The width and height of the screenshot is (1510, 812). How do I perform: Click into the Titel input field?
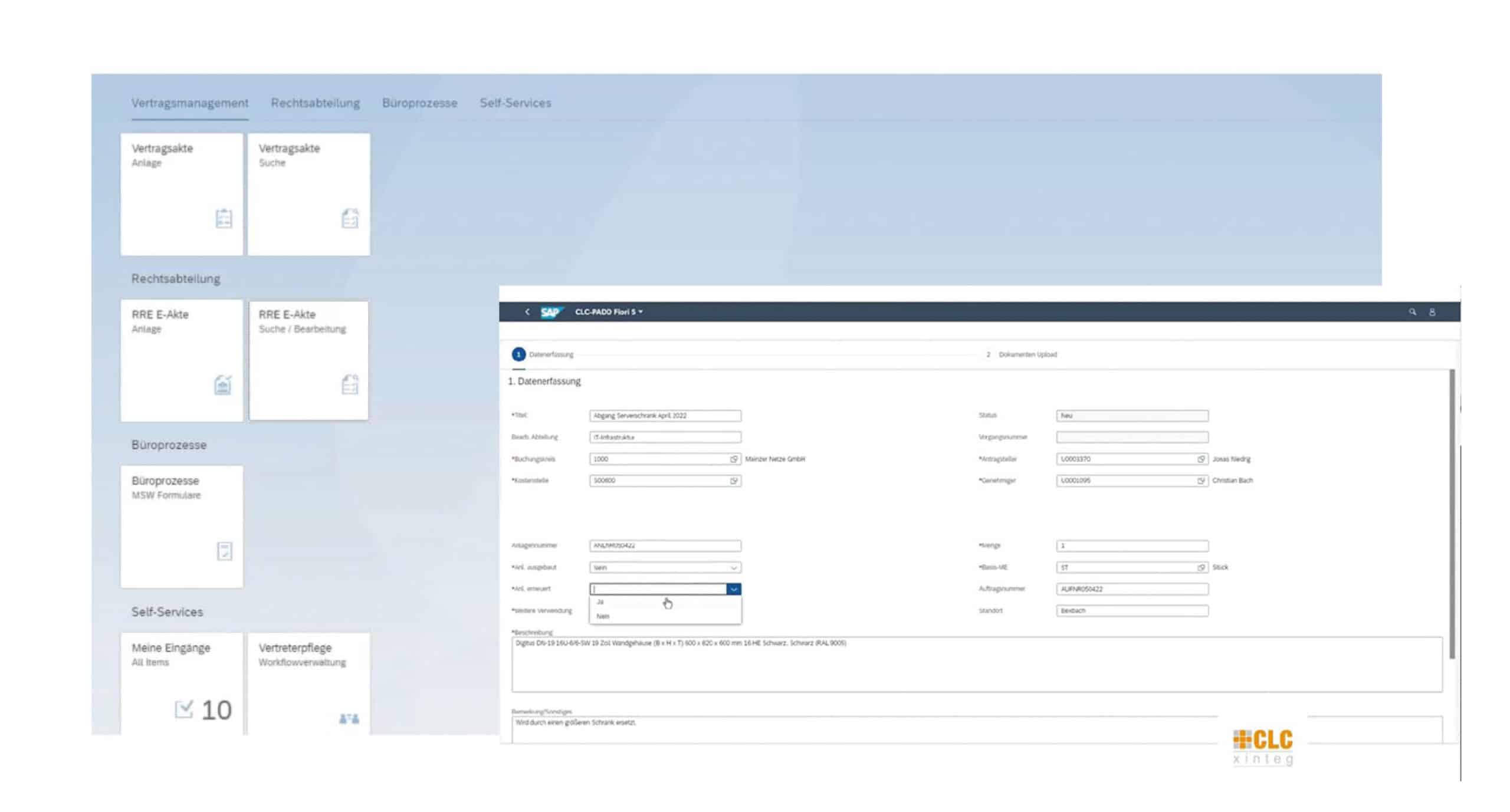665,416
